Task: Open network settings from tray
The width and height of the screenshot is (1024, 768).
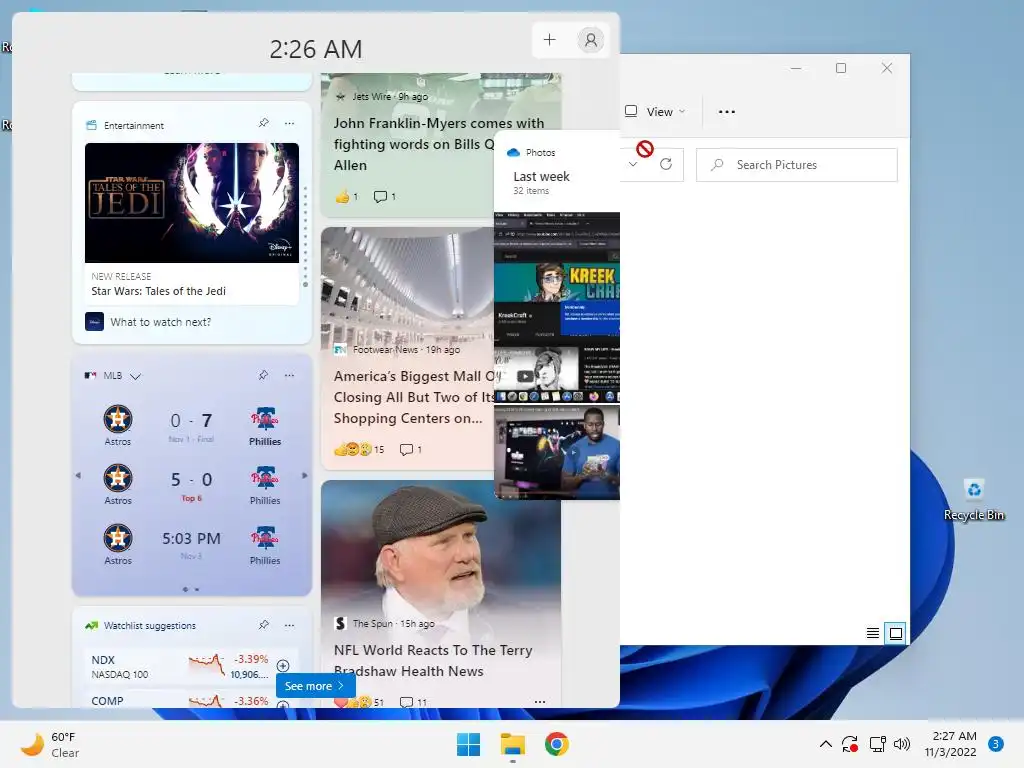Action: point(877,744)
